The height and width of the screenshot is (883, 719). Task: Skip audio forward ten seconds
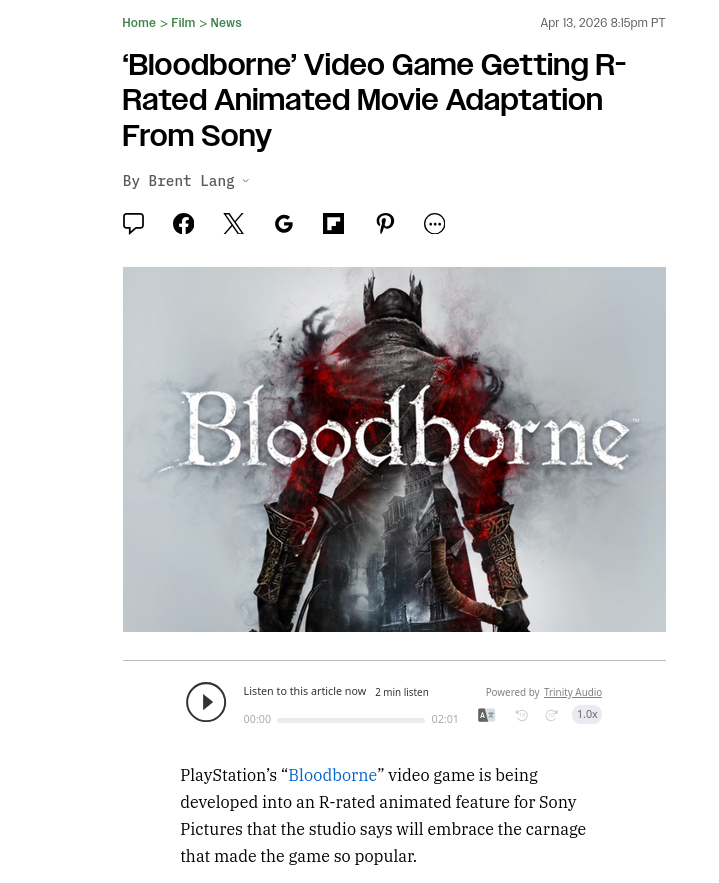[551, 715]
